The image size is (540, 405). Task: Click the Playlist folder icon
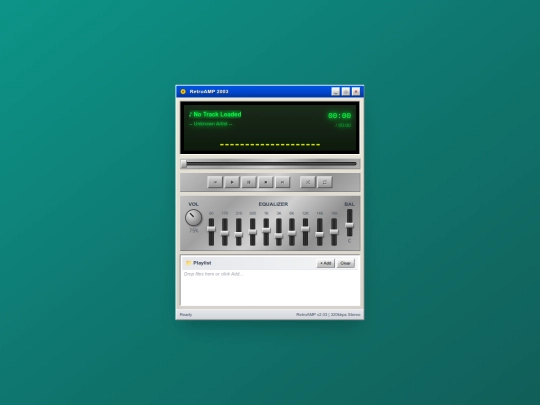pos(188,263)
